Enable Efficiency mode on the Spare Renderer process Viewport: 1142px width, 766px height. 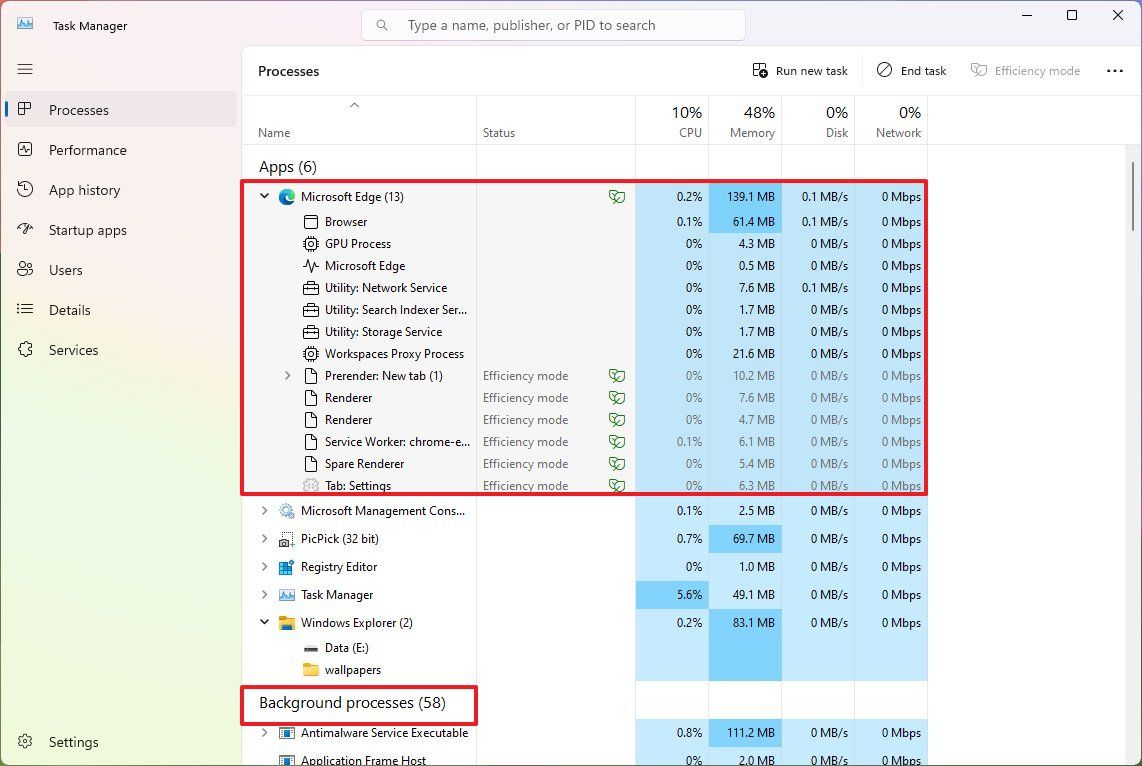pos(617,463)
